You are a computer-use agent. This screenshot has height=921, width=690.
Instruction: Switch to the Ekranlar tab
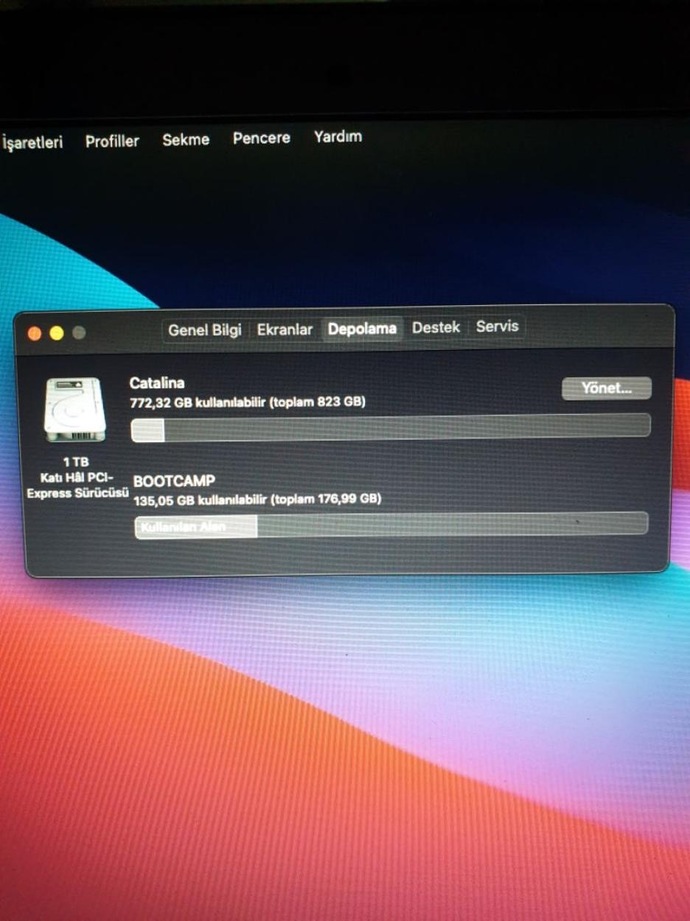click(x=285, y=330)
